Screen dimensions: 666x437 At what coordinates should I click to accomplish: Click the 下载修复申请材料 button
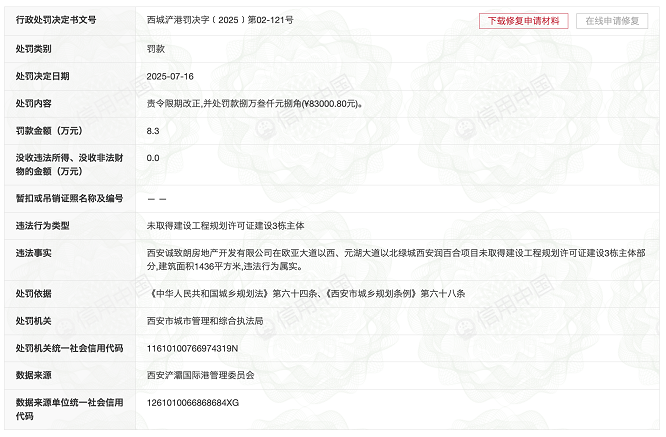(523, 21)
